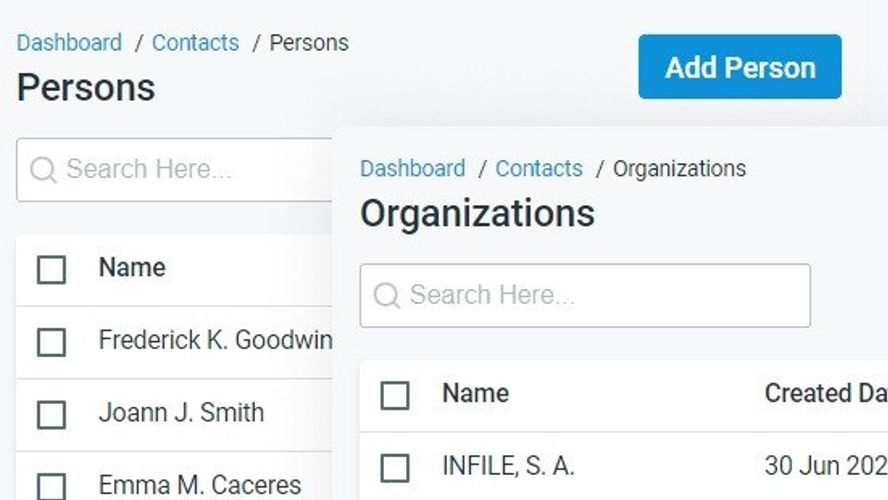Click the Add Person button
Image resolution: width=888 pixels, height=500 pixels.
coord(740,67)
